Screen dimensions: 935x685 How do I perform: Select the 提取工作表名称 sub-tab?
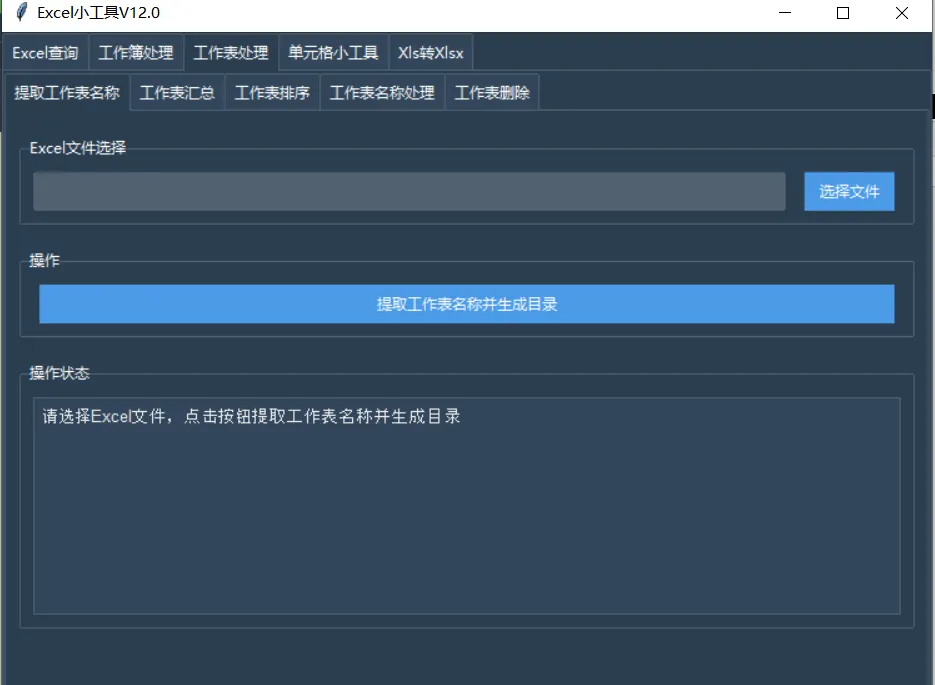coord(67,92)
